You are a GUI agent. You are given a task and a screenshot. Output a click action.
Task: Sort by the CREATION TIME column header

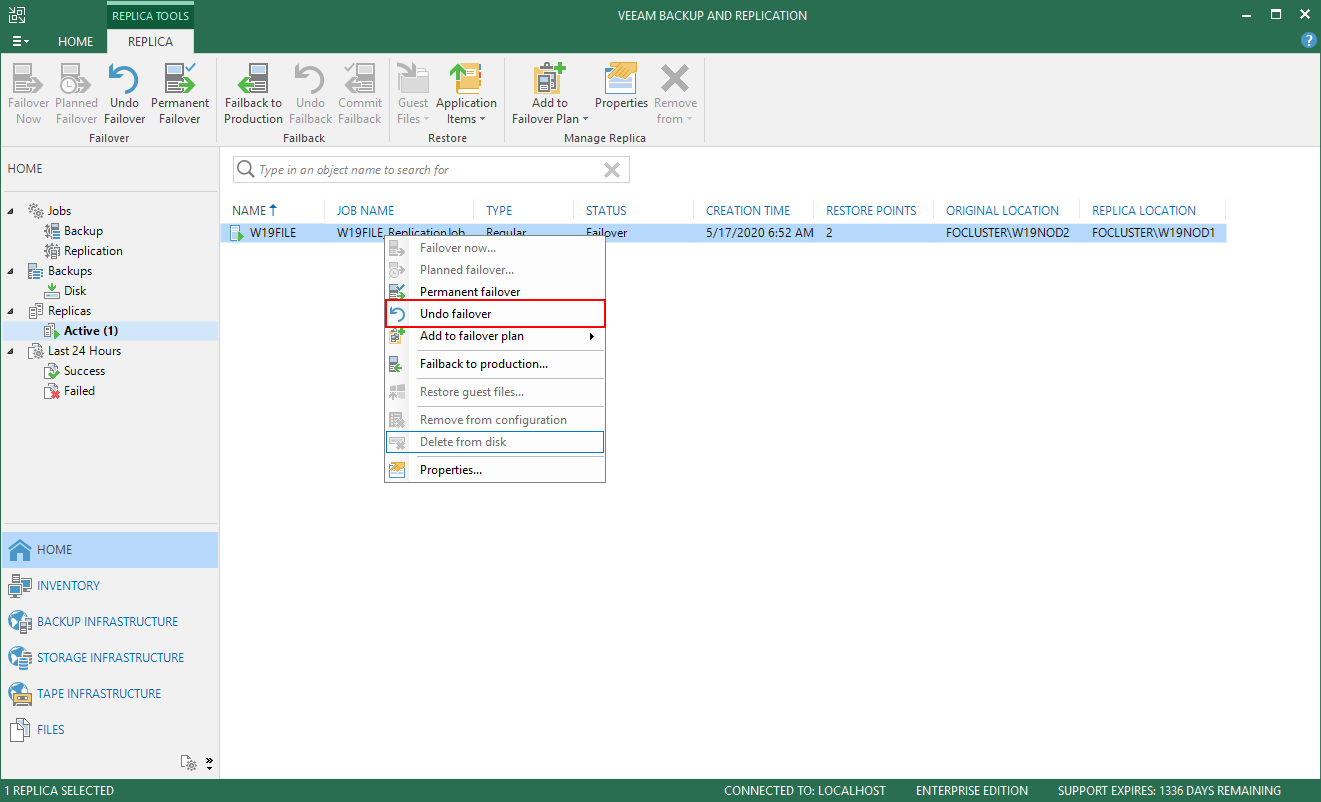pos(748,211)
